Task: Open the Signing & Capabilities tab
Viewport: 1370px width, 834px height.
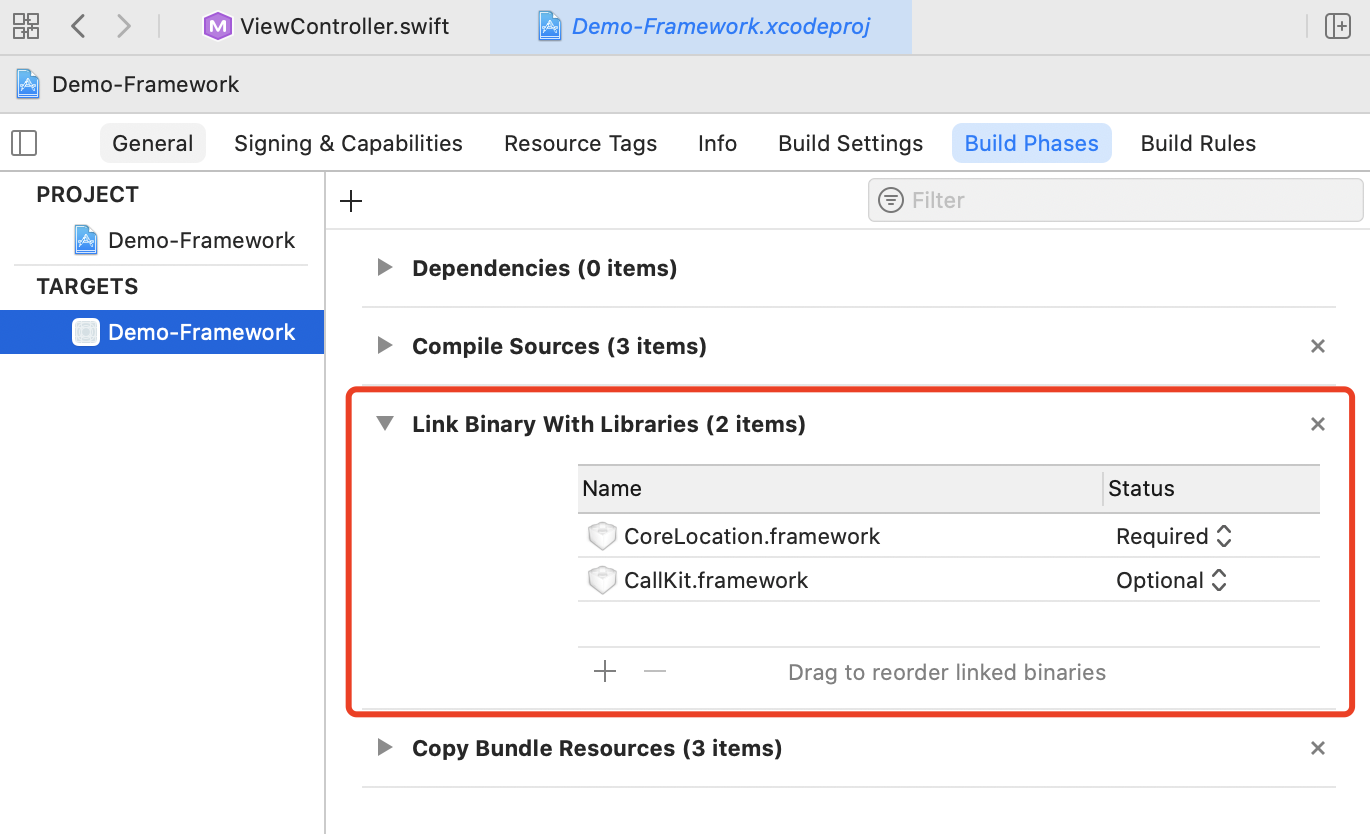Action: pyautogui.click(x=348, y=143)
